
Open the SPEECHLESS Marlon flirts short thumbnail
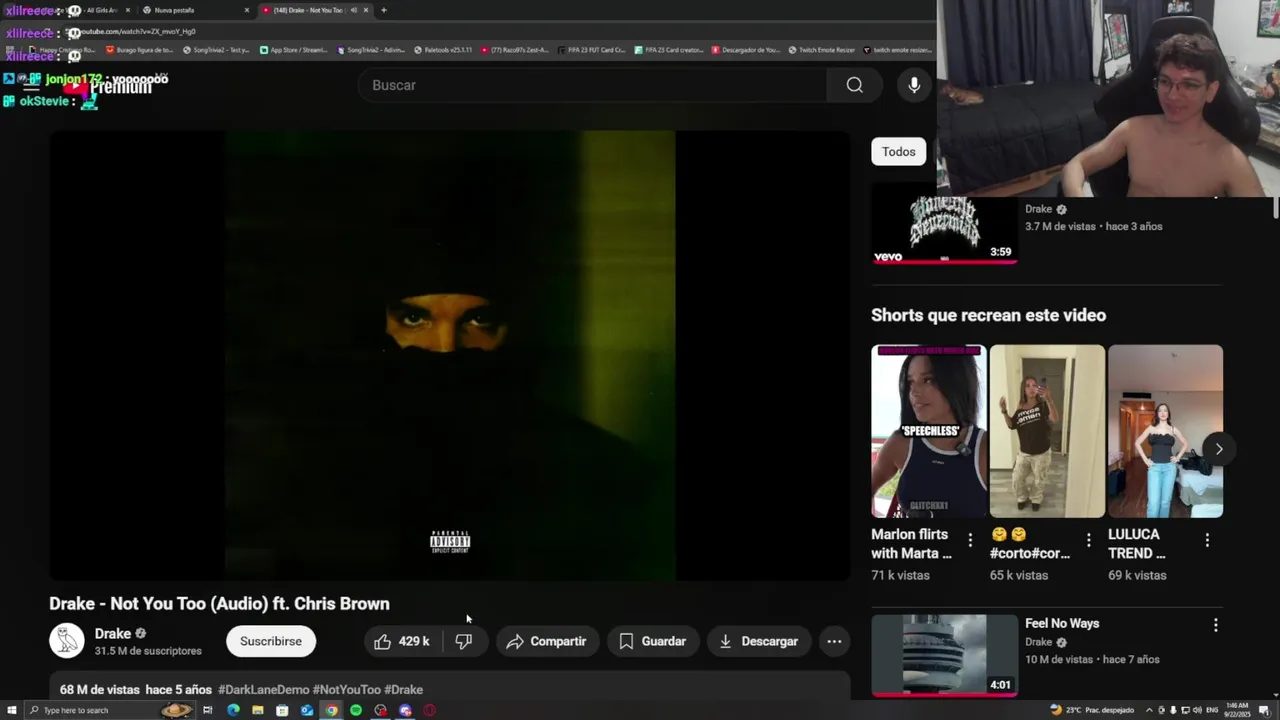(x=928, y=431)
